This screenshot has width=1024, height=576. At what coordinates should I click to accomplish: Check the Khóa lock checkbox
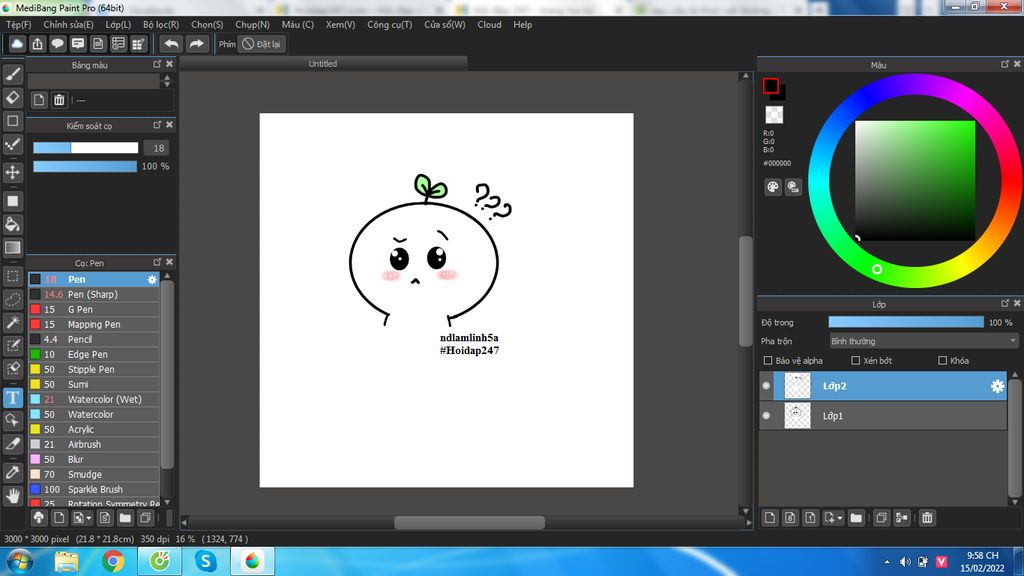942,360
